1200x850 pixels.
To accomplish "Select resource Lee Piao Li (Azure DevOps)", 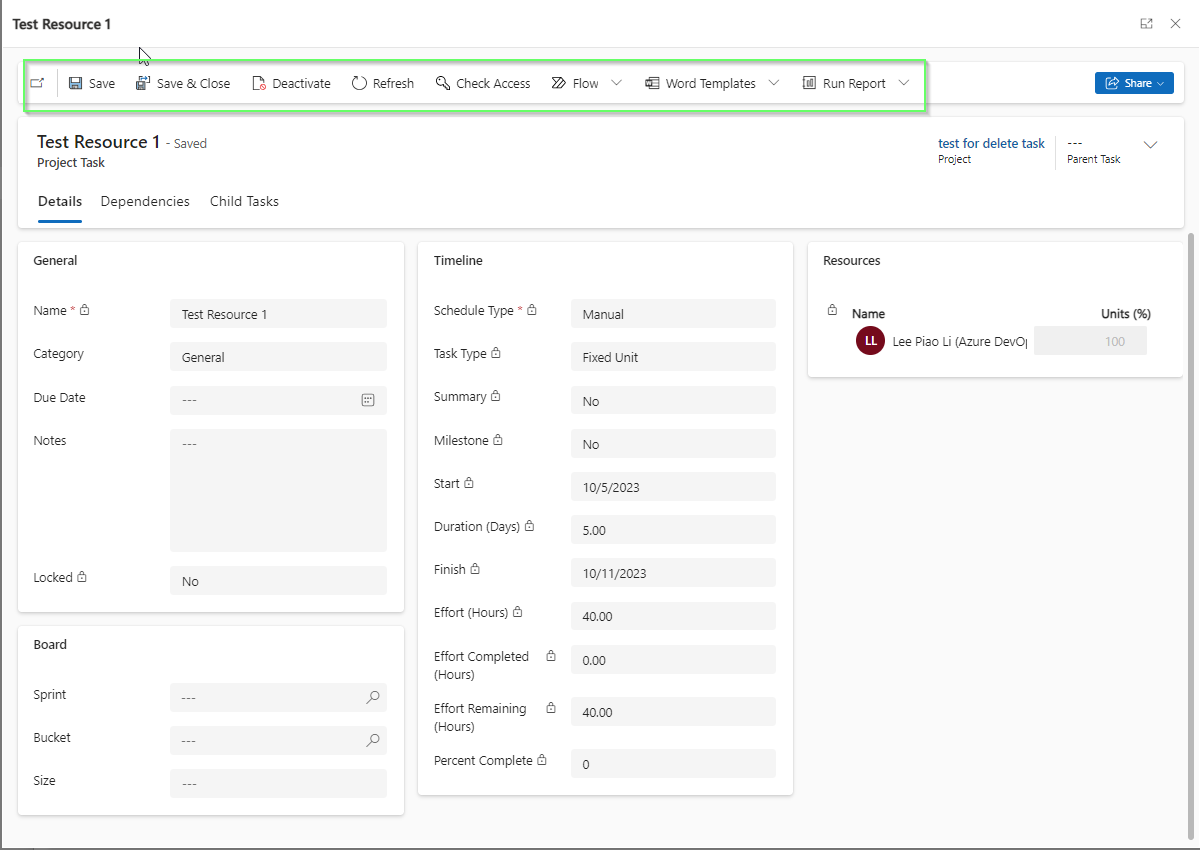I will click(960, 341).
